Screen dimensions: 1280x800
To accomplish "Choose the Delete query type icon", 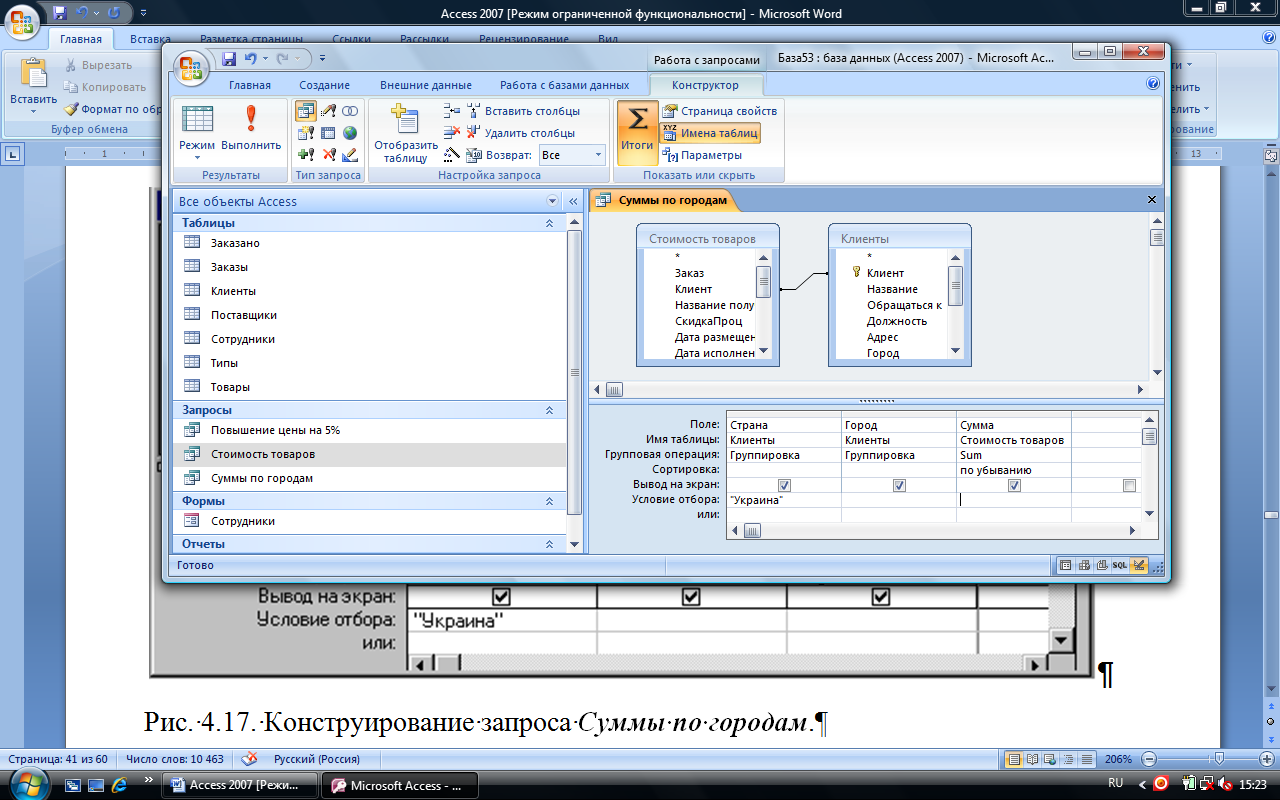I will (328, 155).
